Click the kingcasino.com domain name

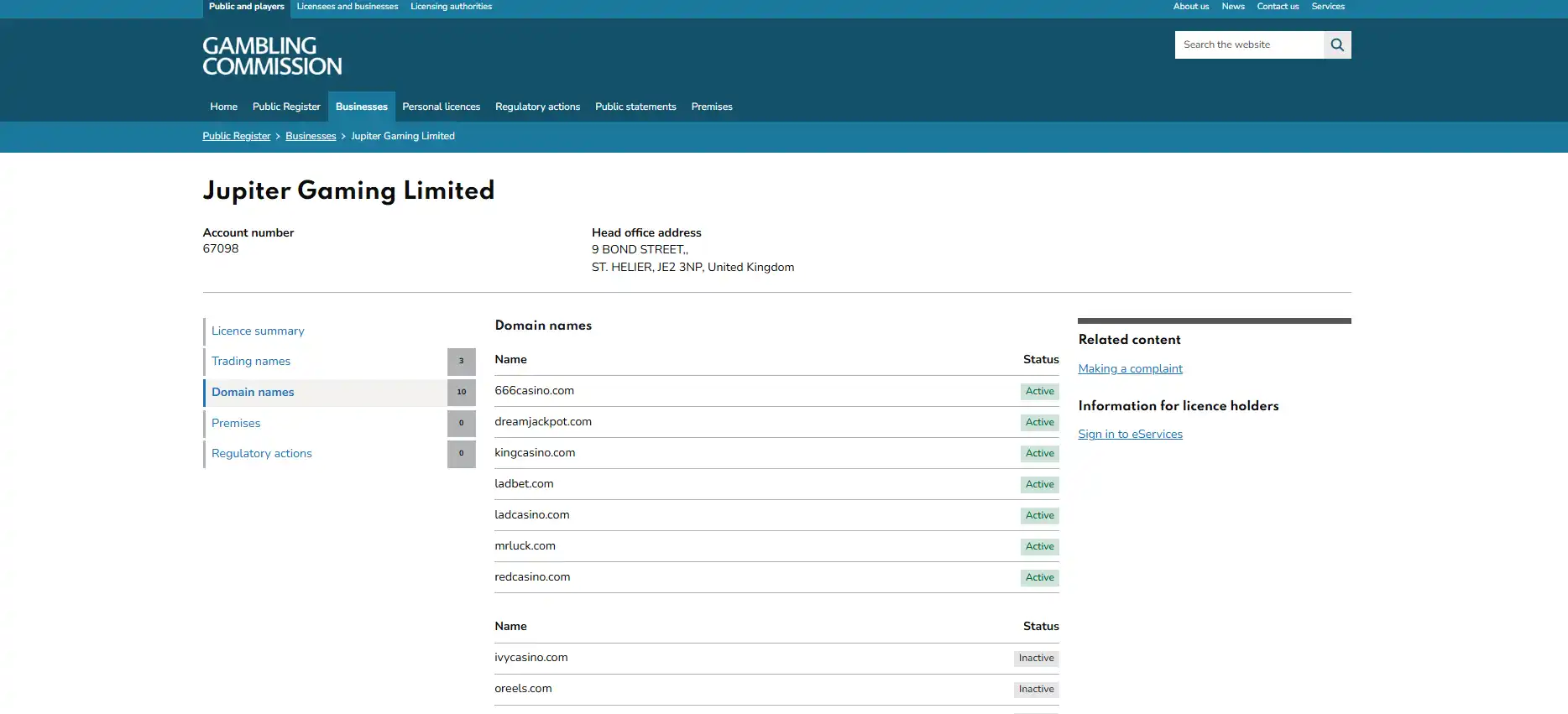535,453
